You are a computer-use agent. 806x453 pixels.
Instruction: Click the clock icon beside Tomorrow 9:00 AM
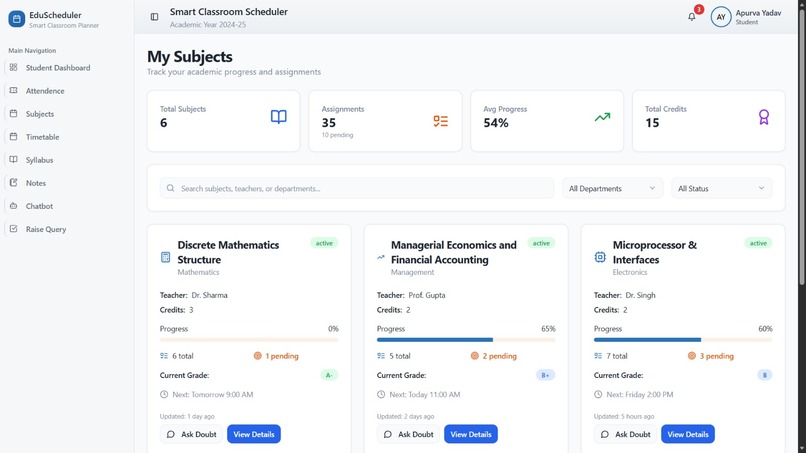pos(164,394)
